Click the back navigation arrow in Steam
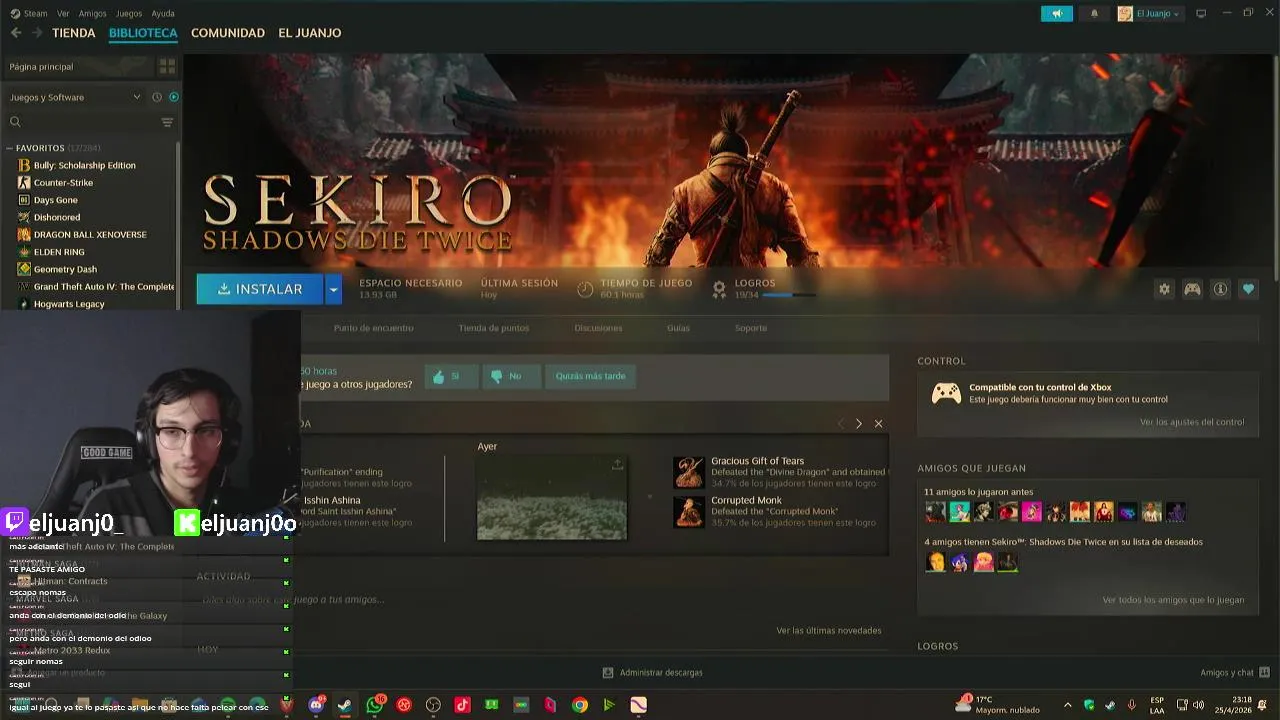 (16, 33)
